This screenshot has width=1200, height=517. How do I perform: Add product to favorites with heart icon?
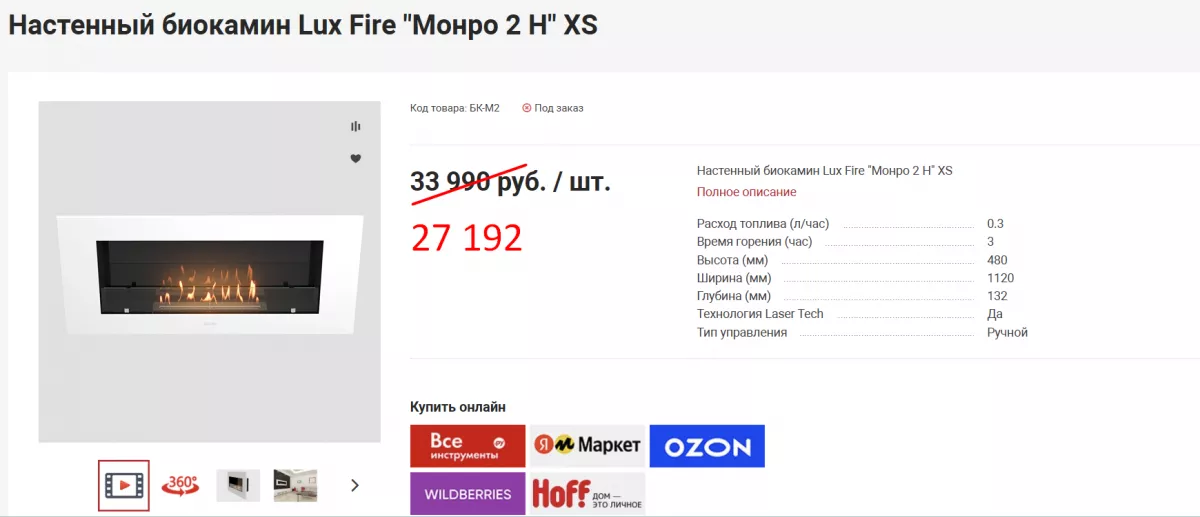click(355, 159)
